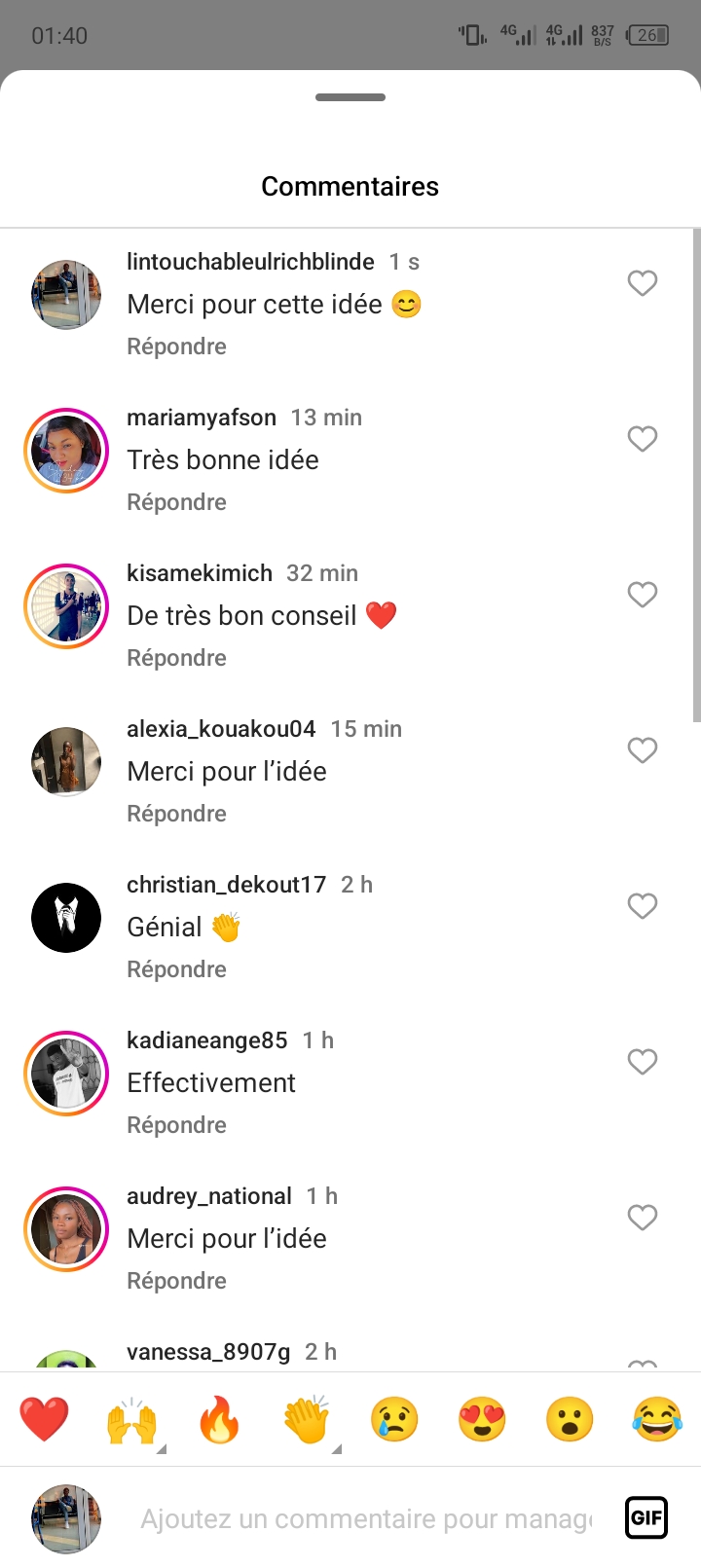The image size is (701, 1568).
Task: Like kisamekimich's comment with the heart
Action: tap(643, 595)
